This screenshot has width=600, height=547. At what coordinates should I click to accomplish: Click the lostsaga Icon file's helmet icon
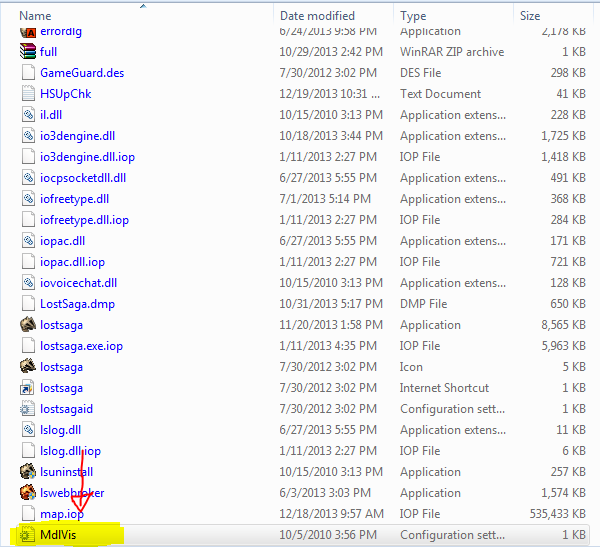(28, 367)
